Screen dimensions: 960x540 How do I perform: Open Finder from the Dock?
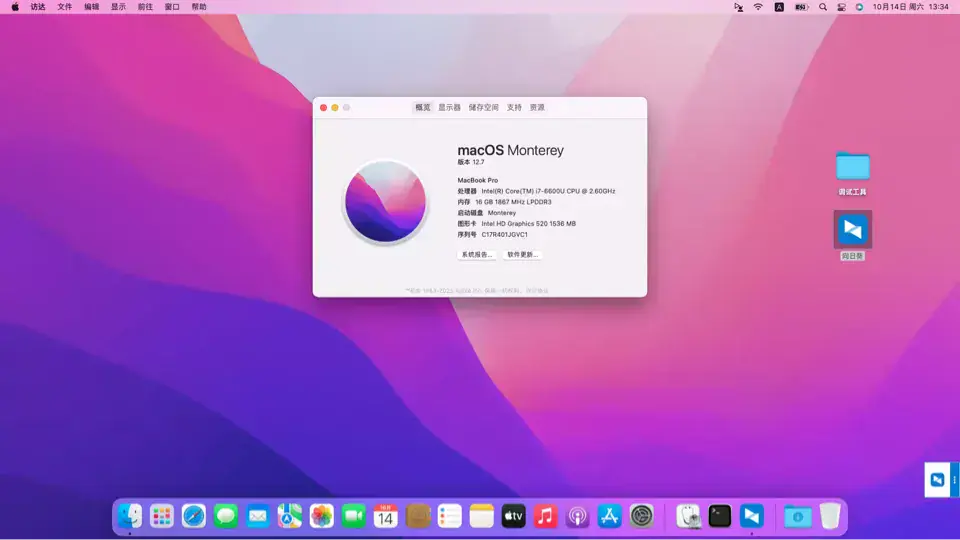pos(130,516)
